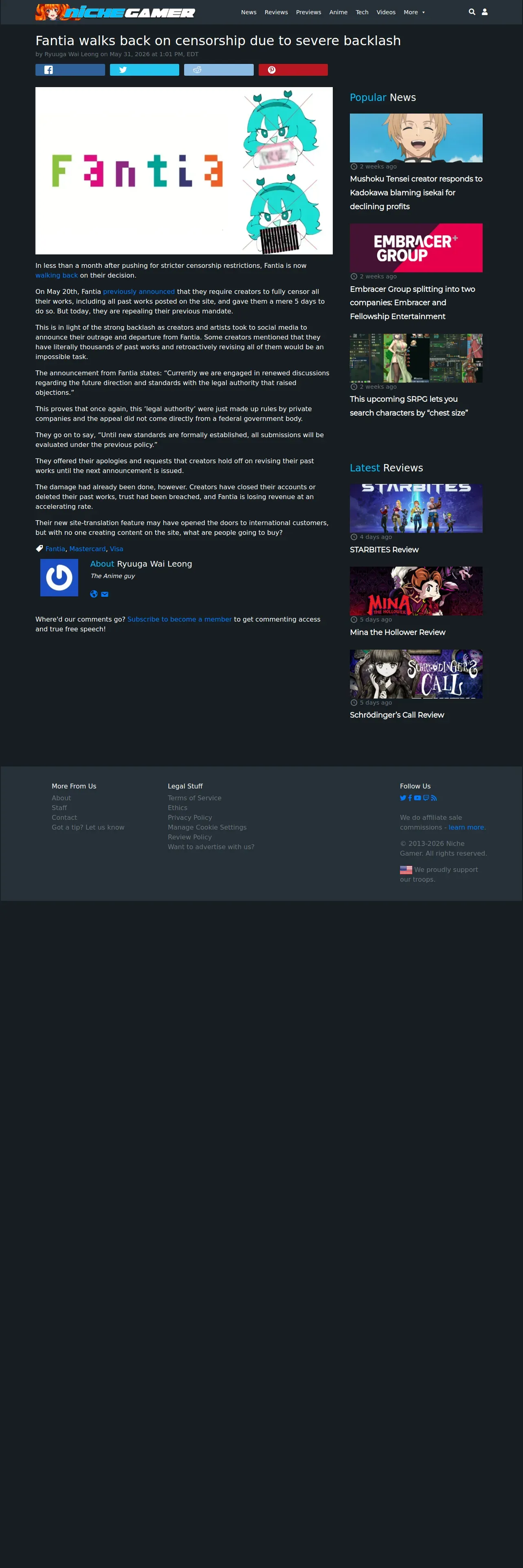The height and width of the screenshot is (1568, 523).
Task: Click 'Want to advertise with us?'
Action: (211, 847)
